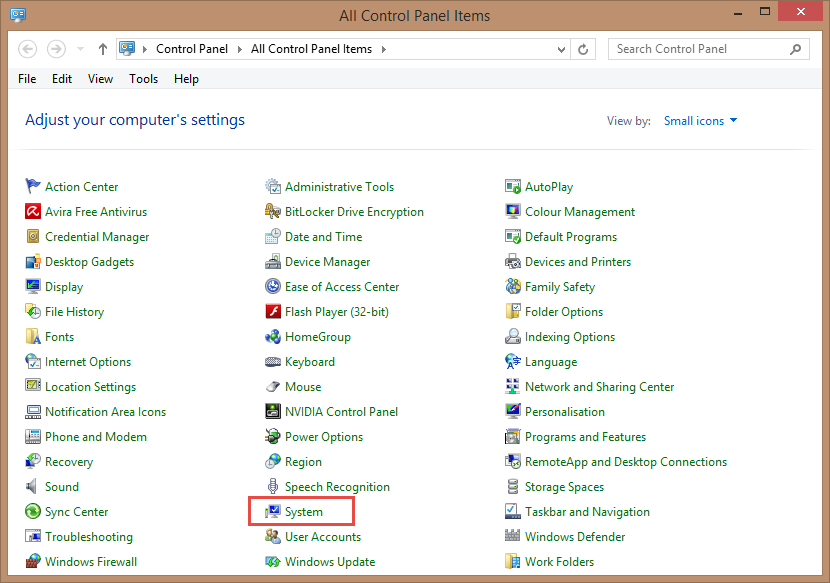Click the File History icon
This screenshot has height=583, width=830.
pyautogui.click(x=33, y=311)
